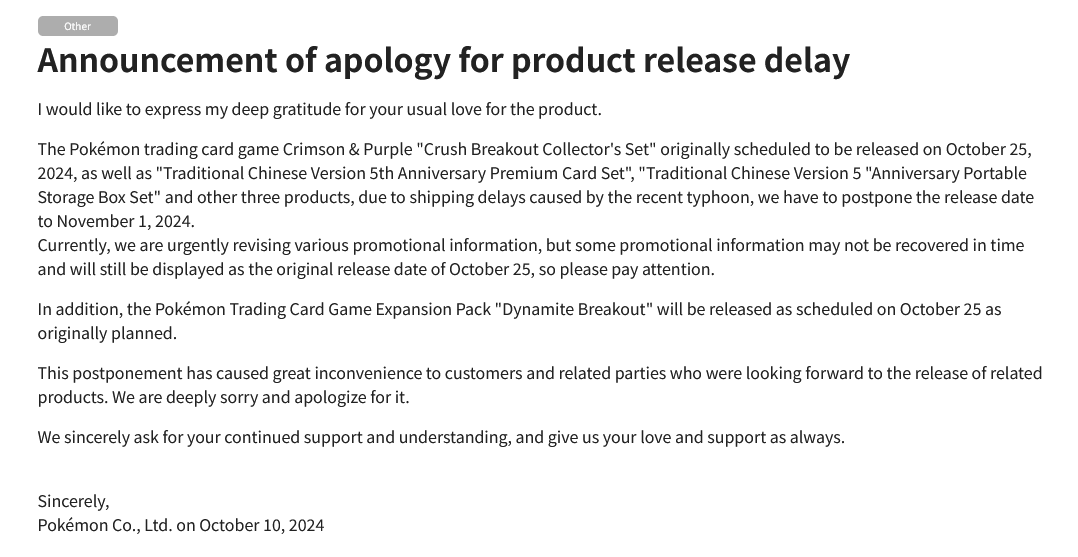Click the "Sincerely," closing line

click(x=74, y=501)
